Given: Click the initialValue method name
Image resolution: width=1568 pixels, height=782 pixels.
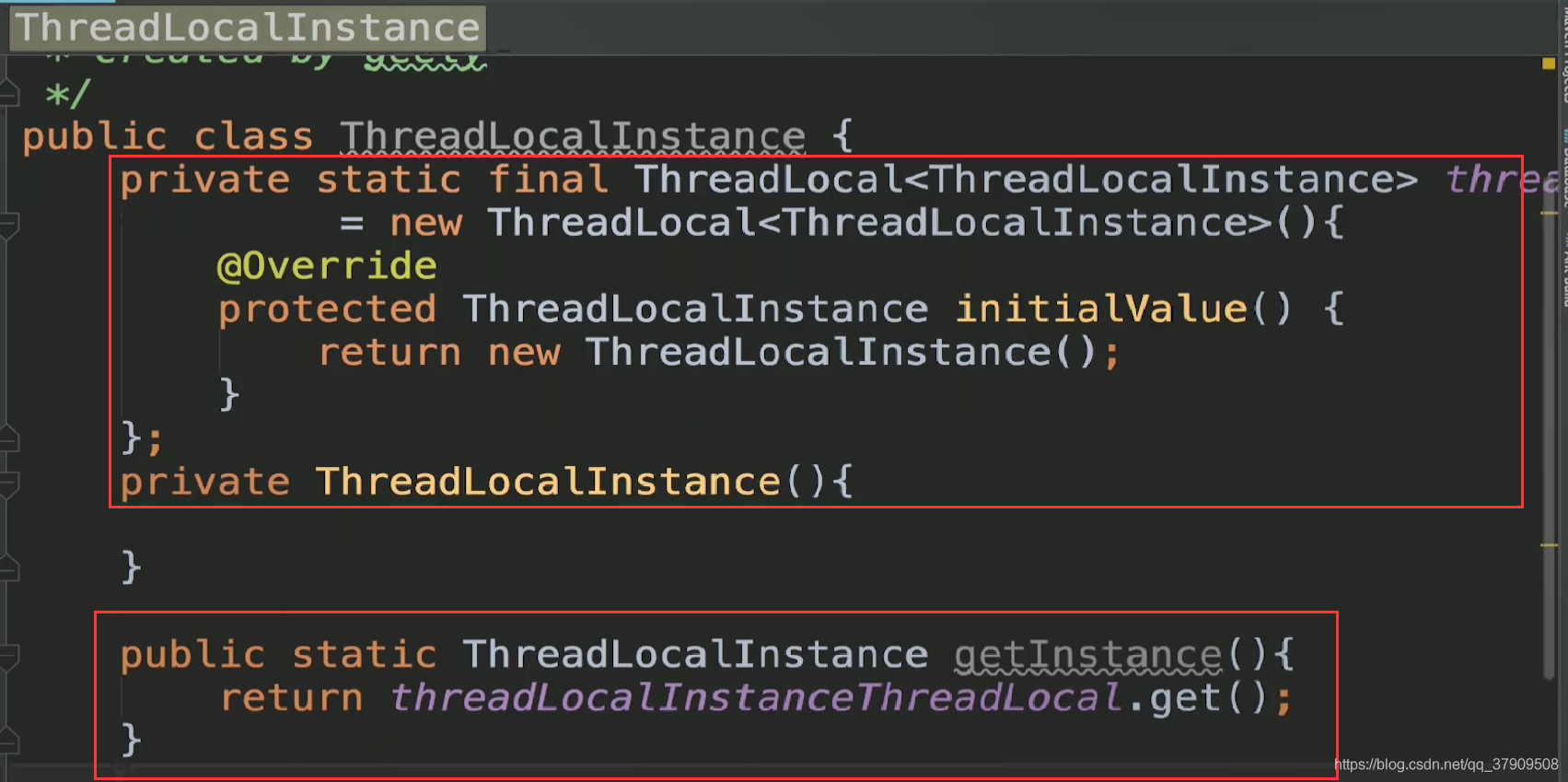Looking at the screenshot, I should [1101, 309].
